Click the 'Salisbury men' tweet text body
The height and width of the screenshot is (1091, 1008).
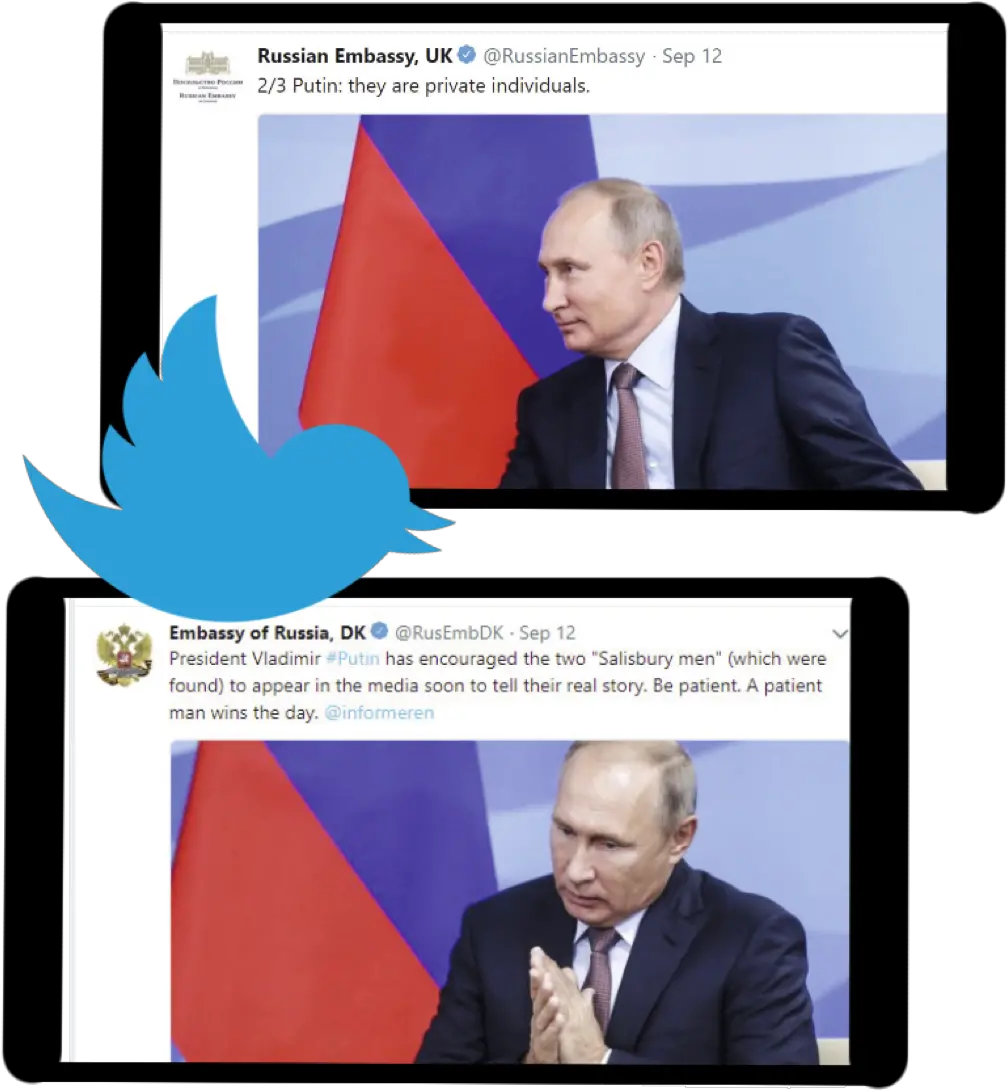coord(497,685)
